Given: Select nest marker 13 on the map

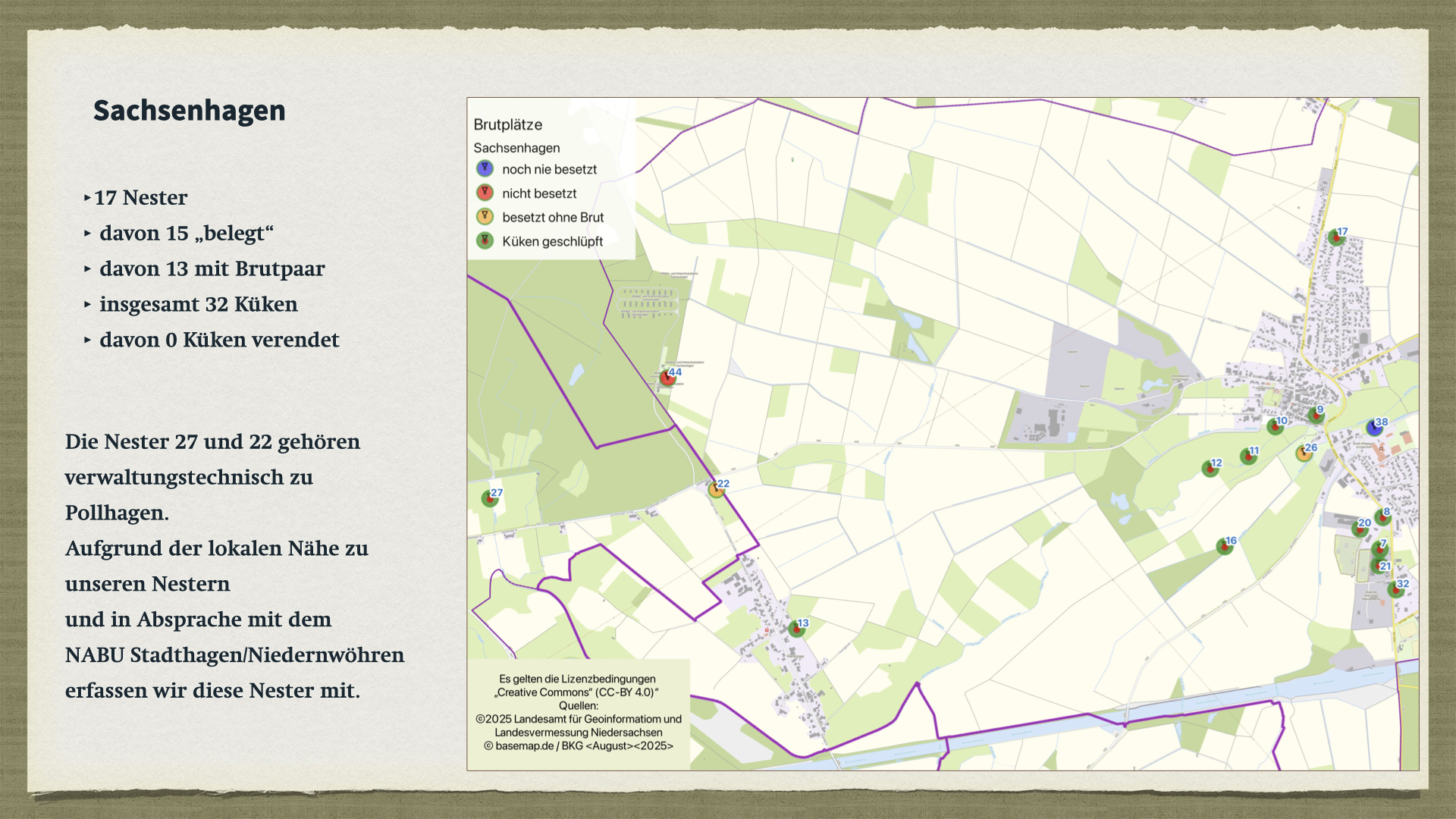Looking at the screenshot, I should point(796,629).
